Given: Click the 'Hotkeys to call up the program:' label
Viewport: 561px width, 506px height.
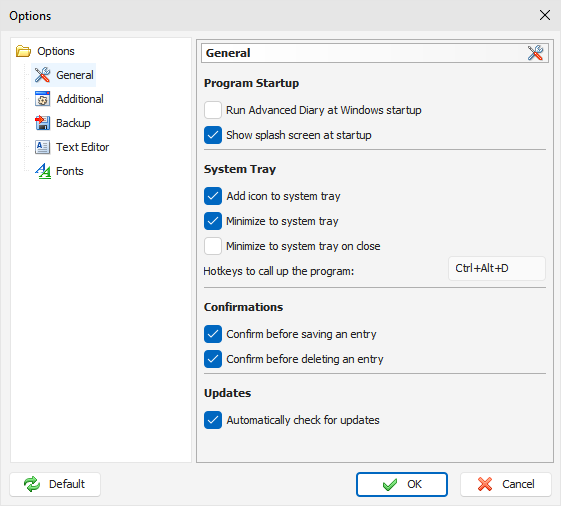Looking at the screenshot, I should [279, 271].
